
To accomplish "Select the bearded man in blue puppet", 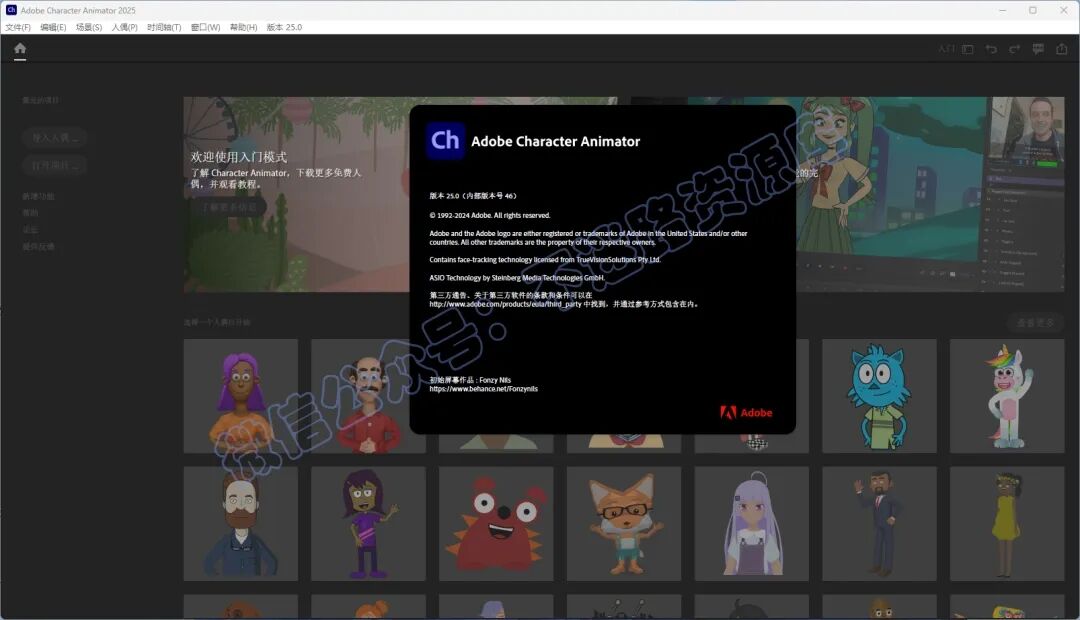I will 240,524.
